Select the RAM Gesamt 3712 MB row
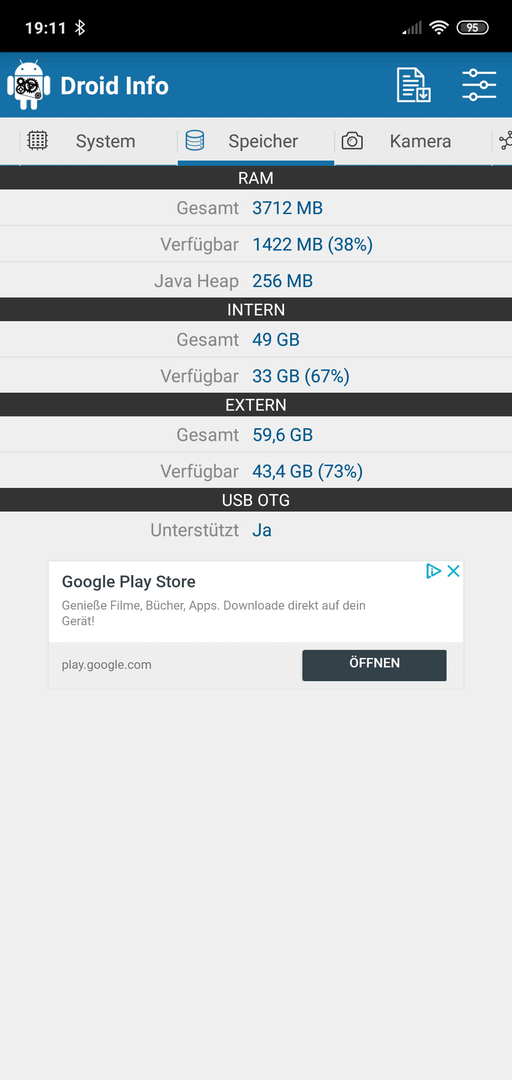Screen dimensions: 512x1080 coord(256,208)
